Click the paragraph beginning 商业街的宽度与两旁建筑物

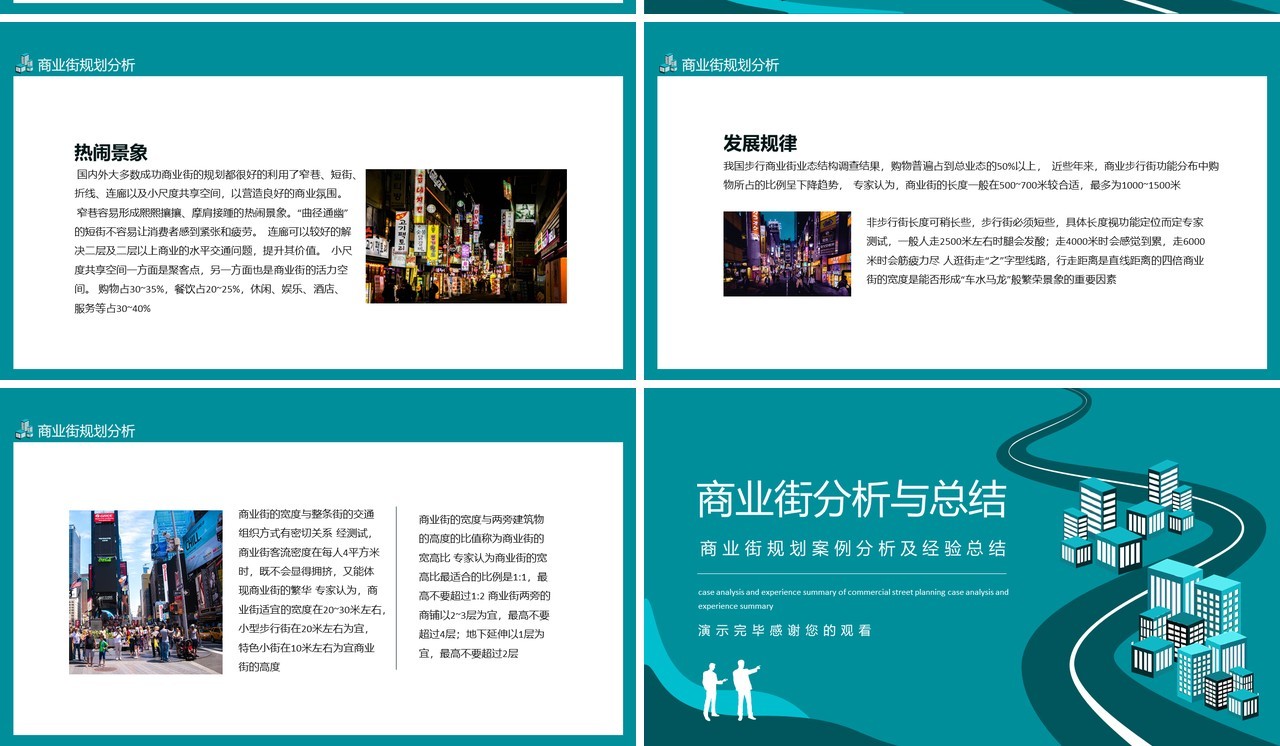point(484,586)
